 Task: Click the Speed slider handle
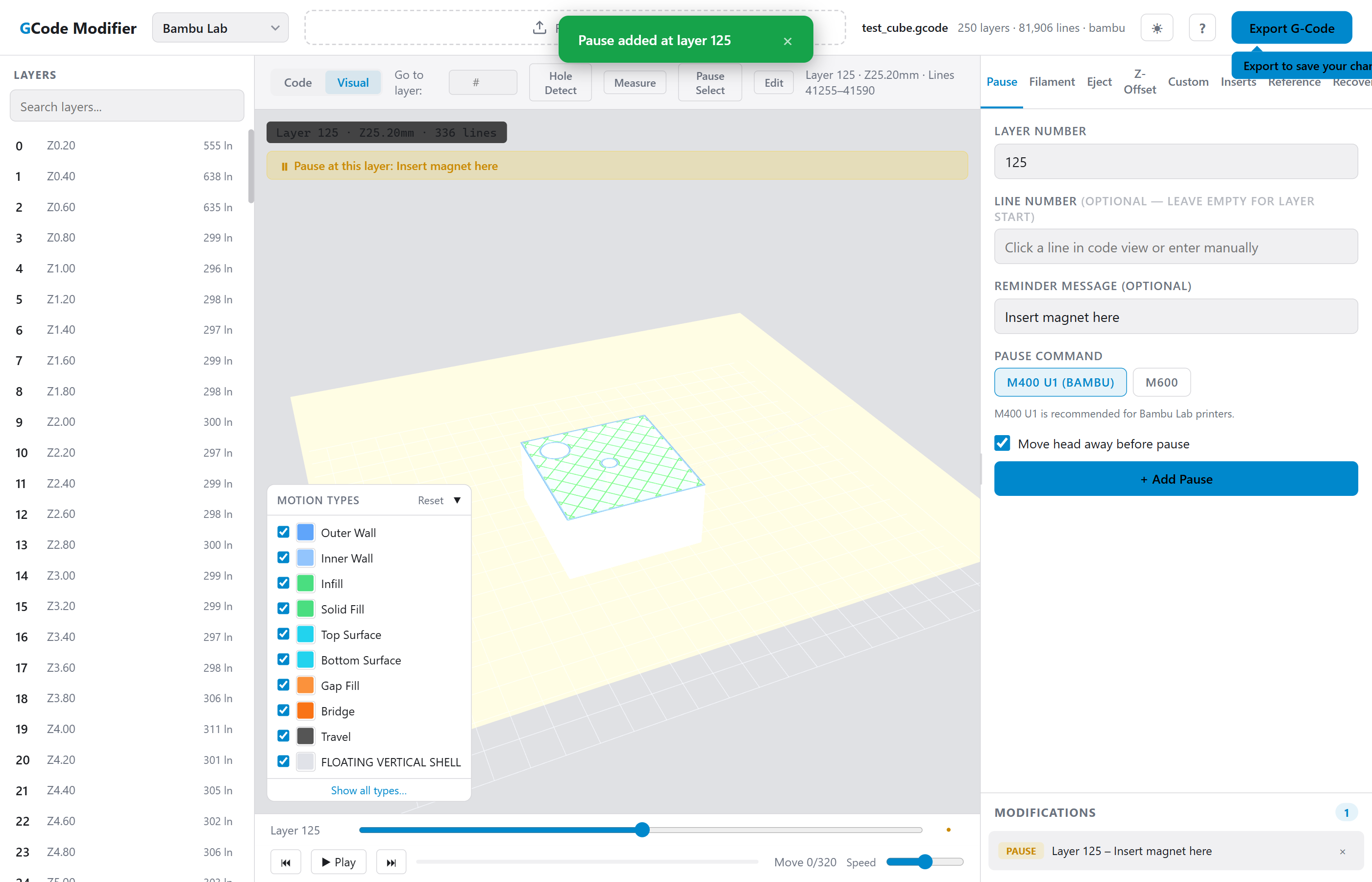[x=925, y=862]
